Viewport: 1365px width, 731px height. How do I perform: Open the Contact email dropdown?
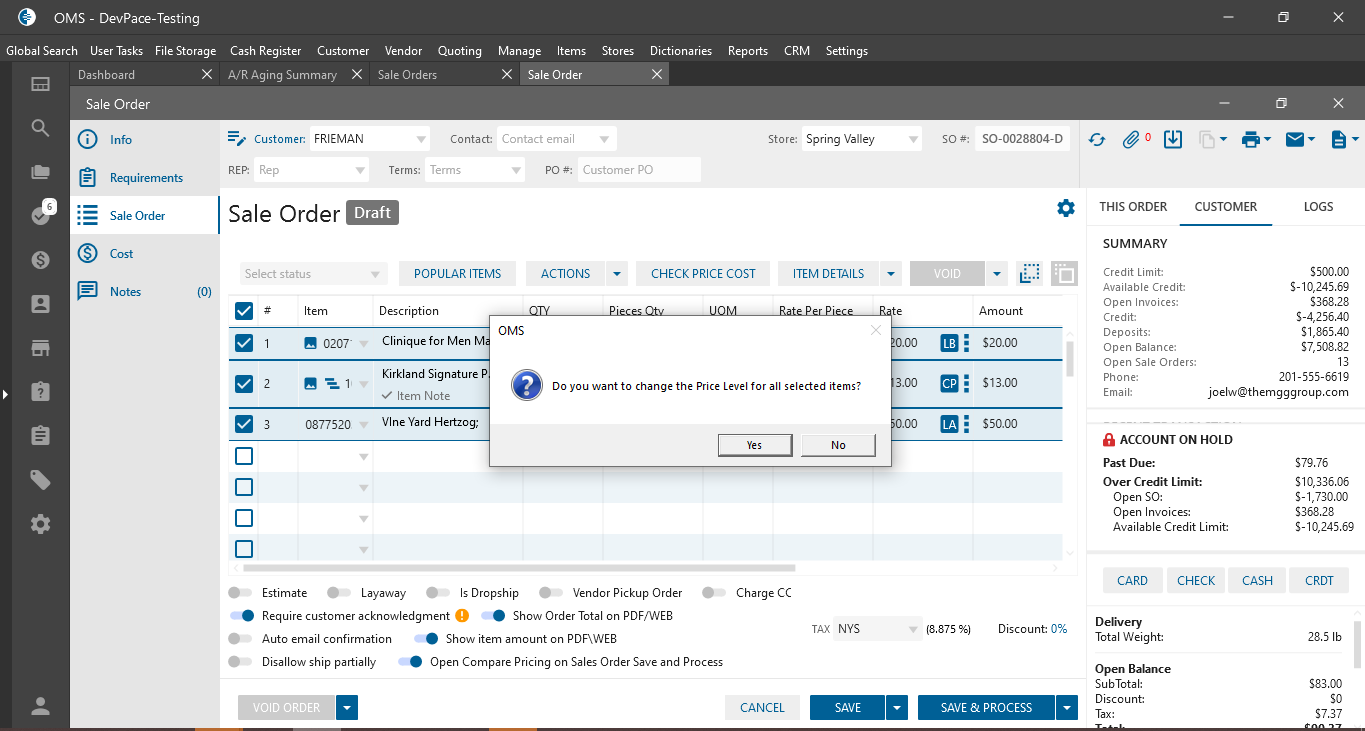point(604,139)
